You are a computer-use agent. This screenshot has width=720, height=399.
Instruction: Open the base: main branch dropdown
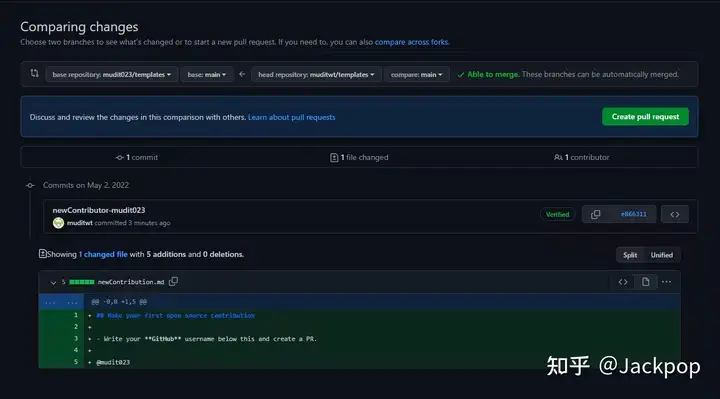[207, 74]
